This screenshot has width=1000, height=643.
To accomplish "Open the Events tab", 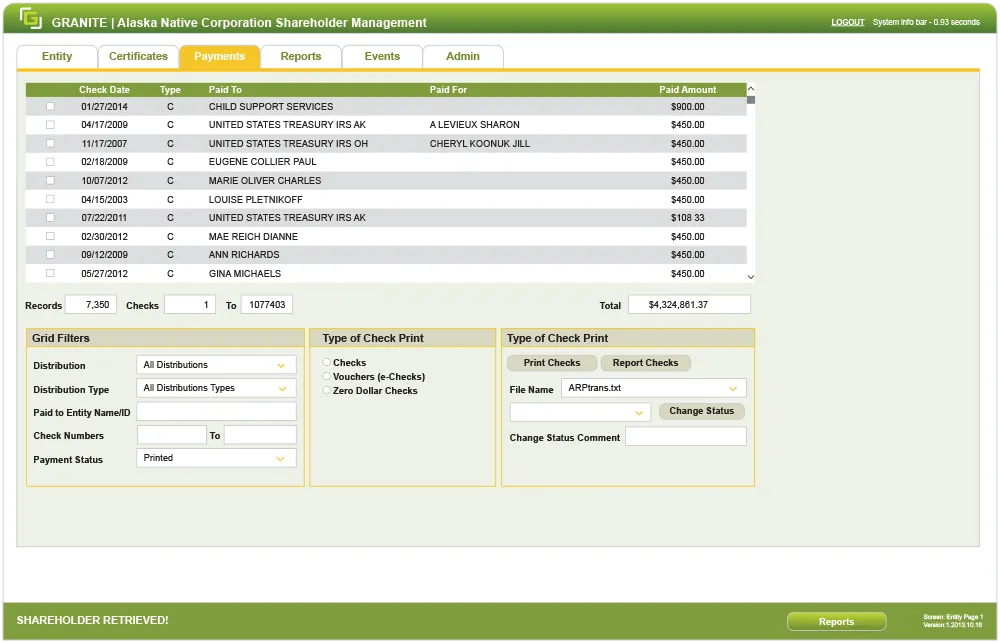I will pyautogui.click(x=382, y=57).
